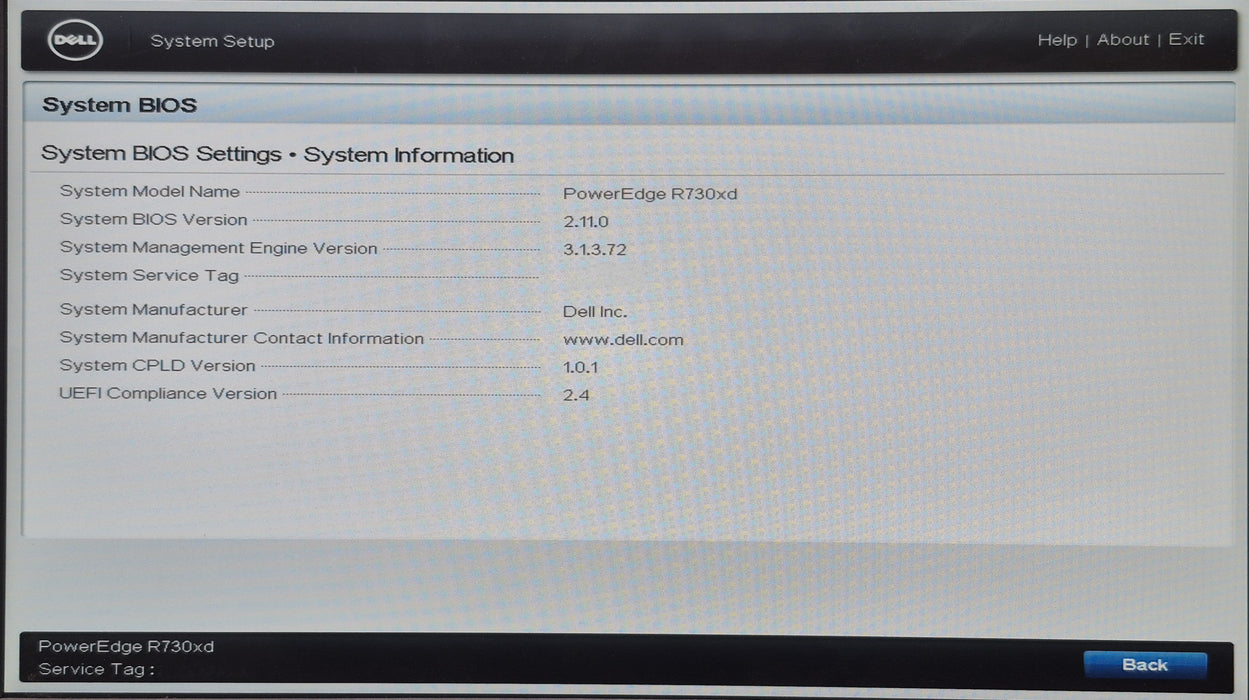Select the PowerEdge R730xd model value
The height and width of the screenshot is (700, 1249).
(650, 194)
